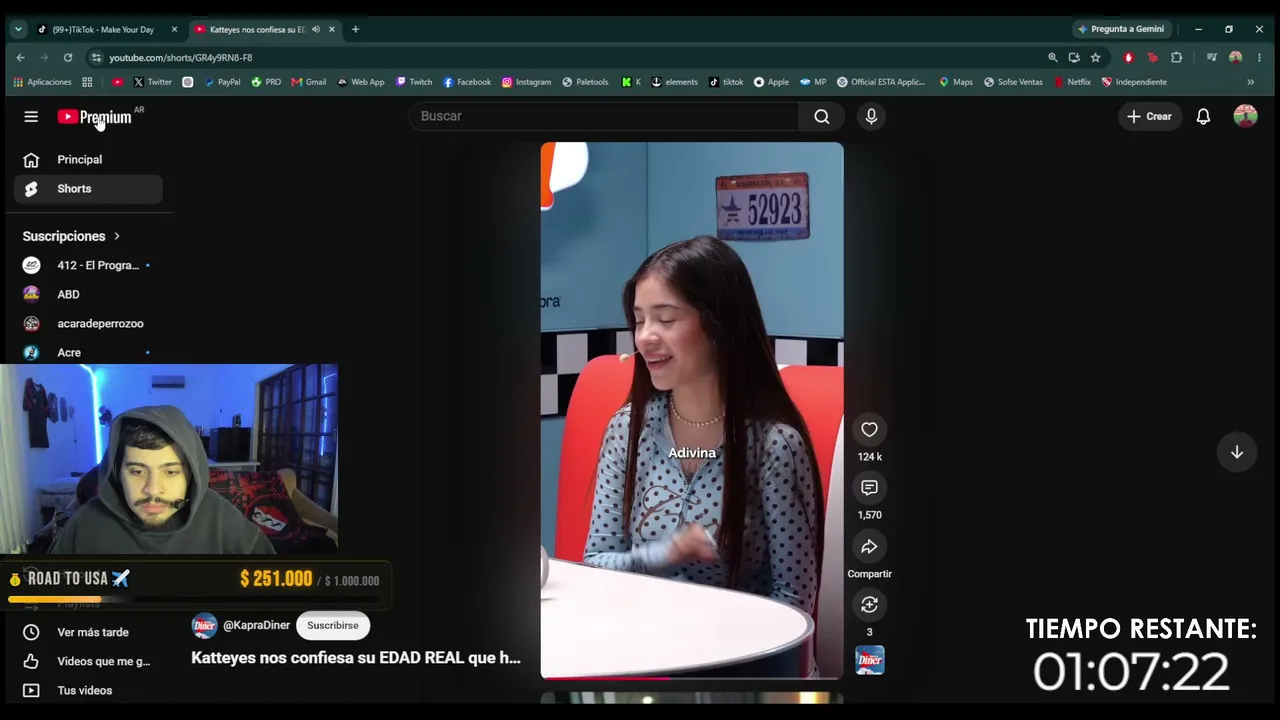1280x720 pixels.
Task: Go to Principal in the sidebar
Action: click(88, 160)
